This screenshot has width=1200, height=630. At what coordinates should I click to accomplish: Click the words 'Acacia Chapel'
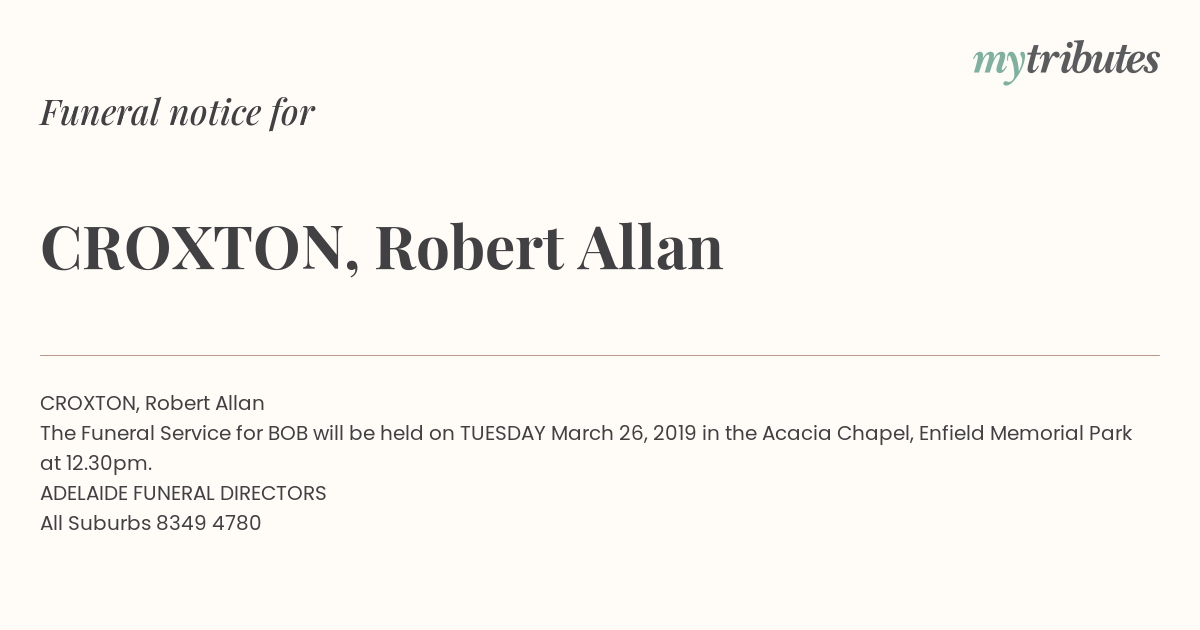click(x=836, y=433)
